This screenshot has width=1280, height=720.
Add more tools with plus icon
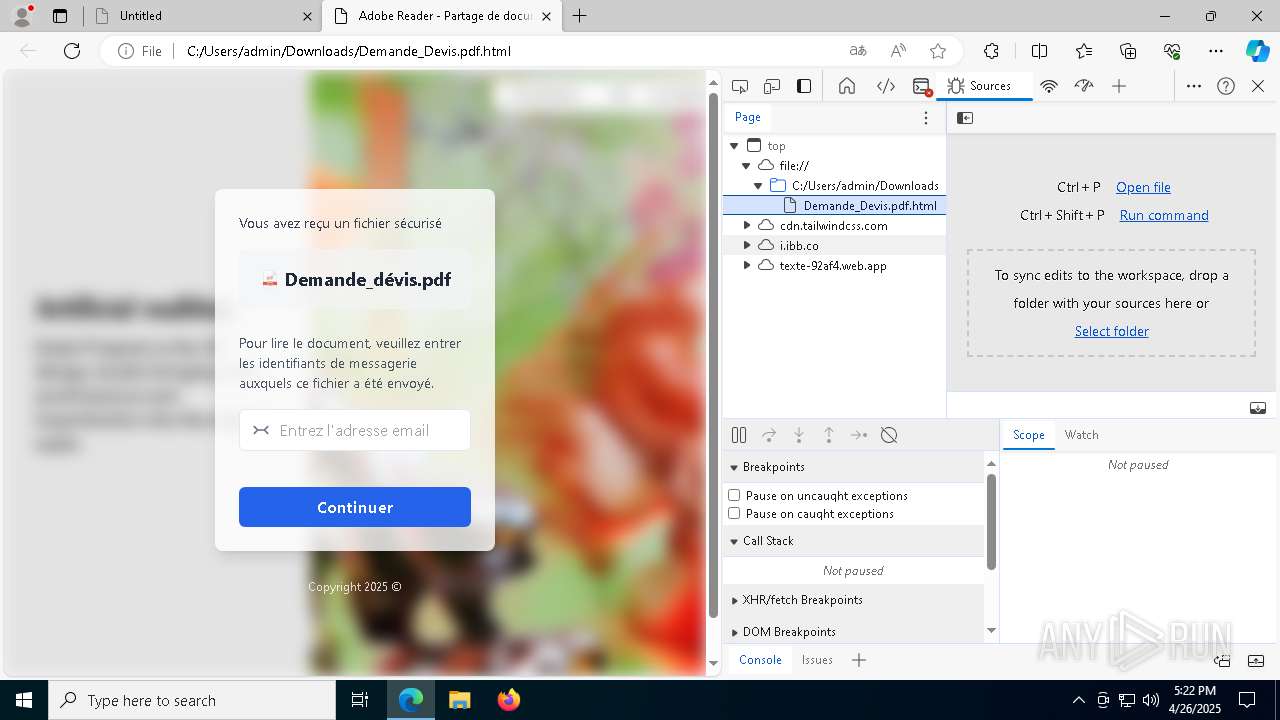(x=1119, y=86)
